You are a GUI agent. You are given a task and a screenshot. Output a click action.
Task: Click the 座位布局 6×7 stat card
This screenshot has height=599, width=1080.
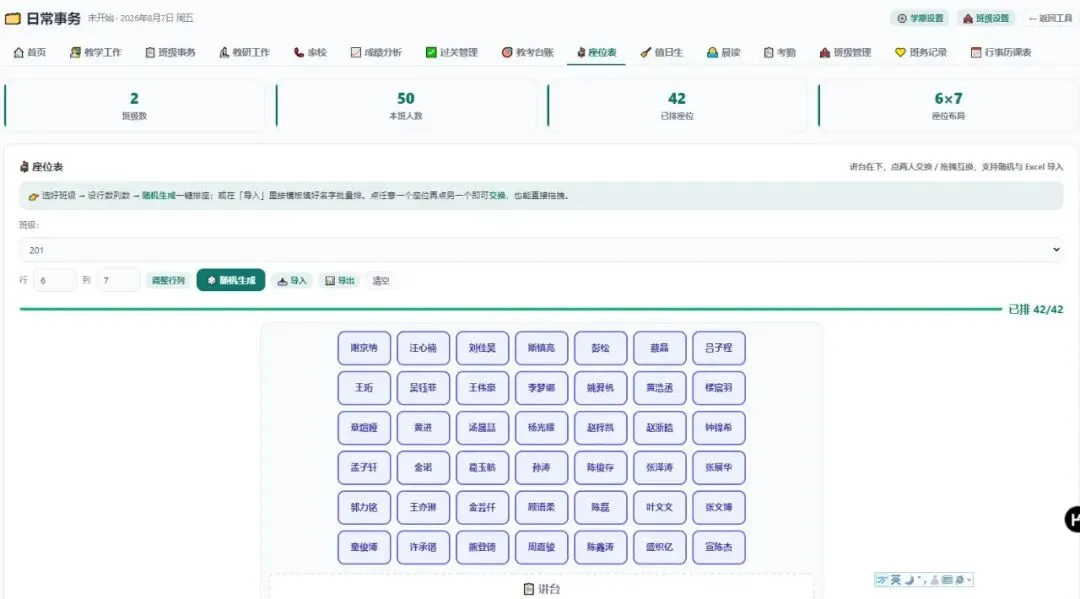[948, 105]
